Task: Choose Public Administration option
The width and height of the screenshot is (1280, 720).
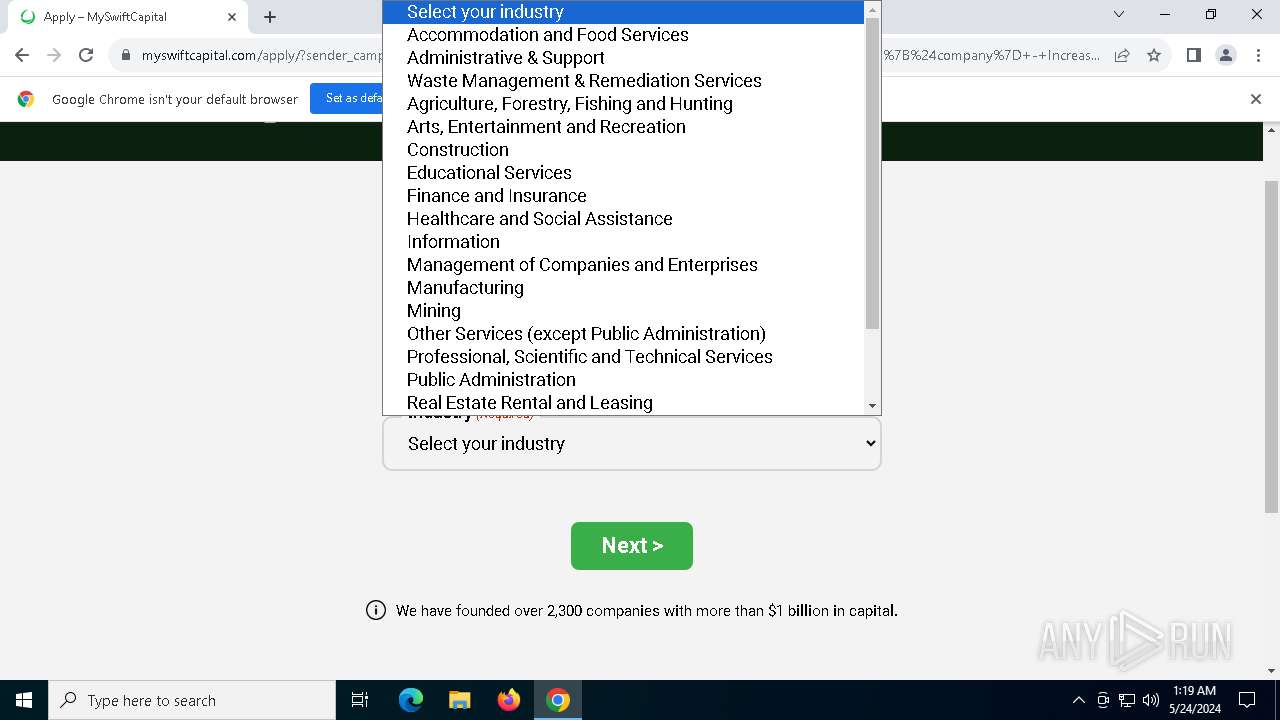Action: (623, 380)
